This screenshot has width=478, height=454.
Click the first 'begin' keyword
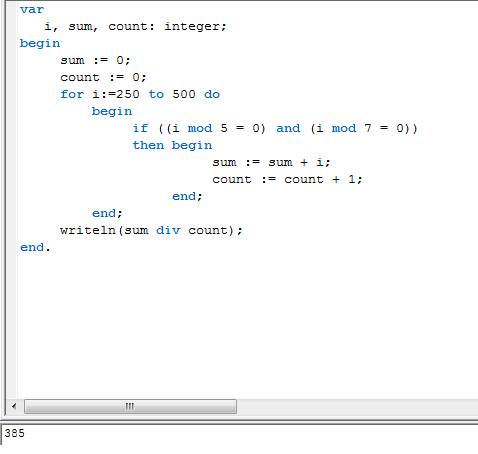point(40,44)
